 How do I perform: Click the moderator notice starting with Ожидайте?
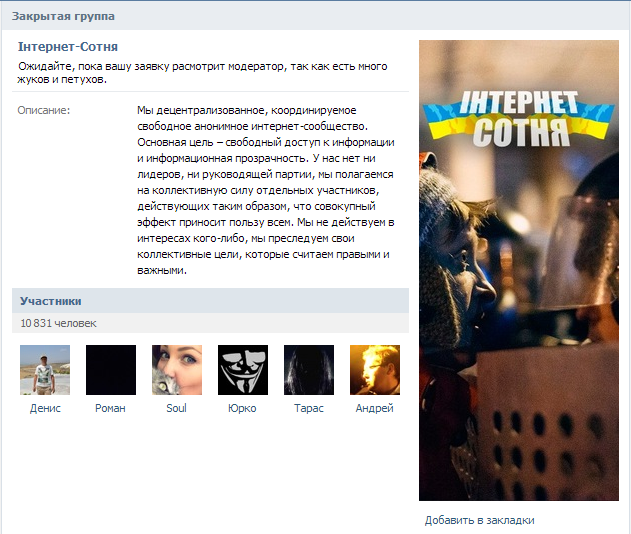[x=202, y=73]
